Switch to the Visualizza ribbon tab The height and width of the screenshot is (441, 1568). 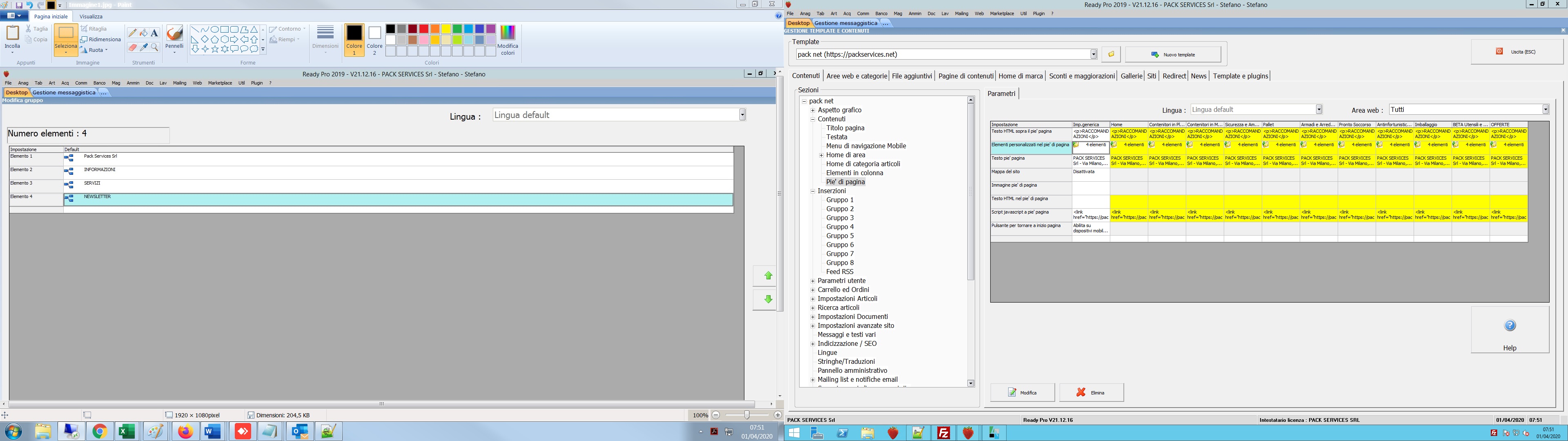(x=91, y=16)
